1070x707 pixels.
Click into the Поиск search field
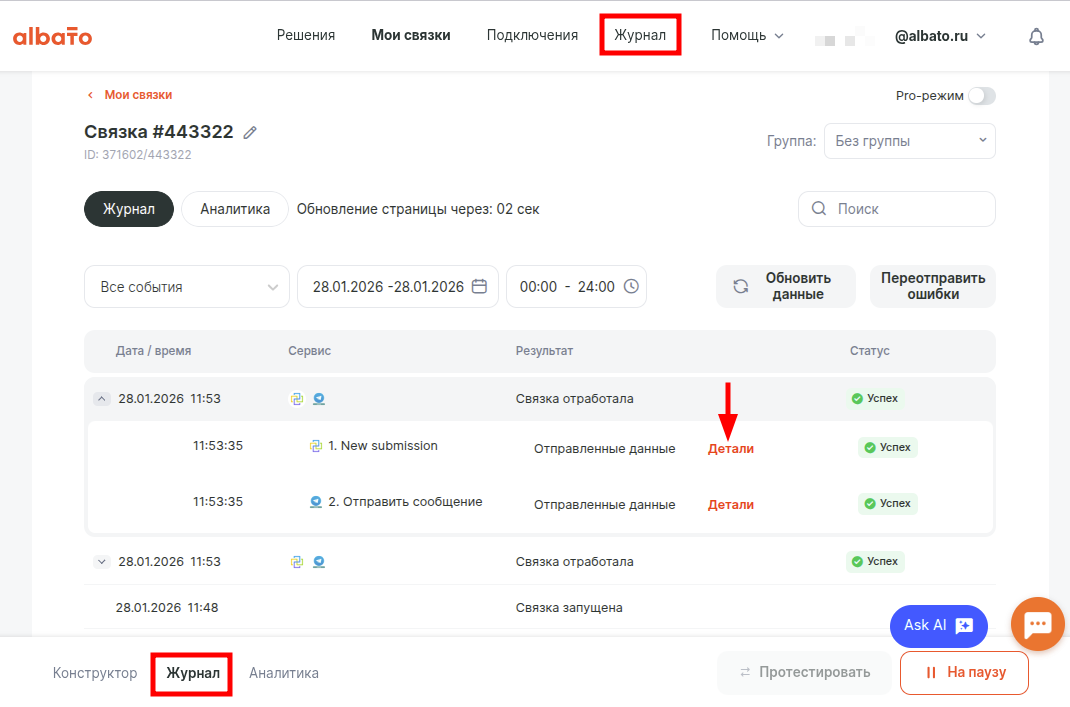910,209
